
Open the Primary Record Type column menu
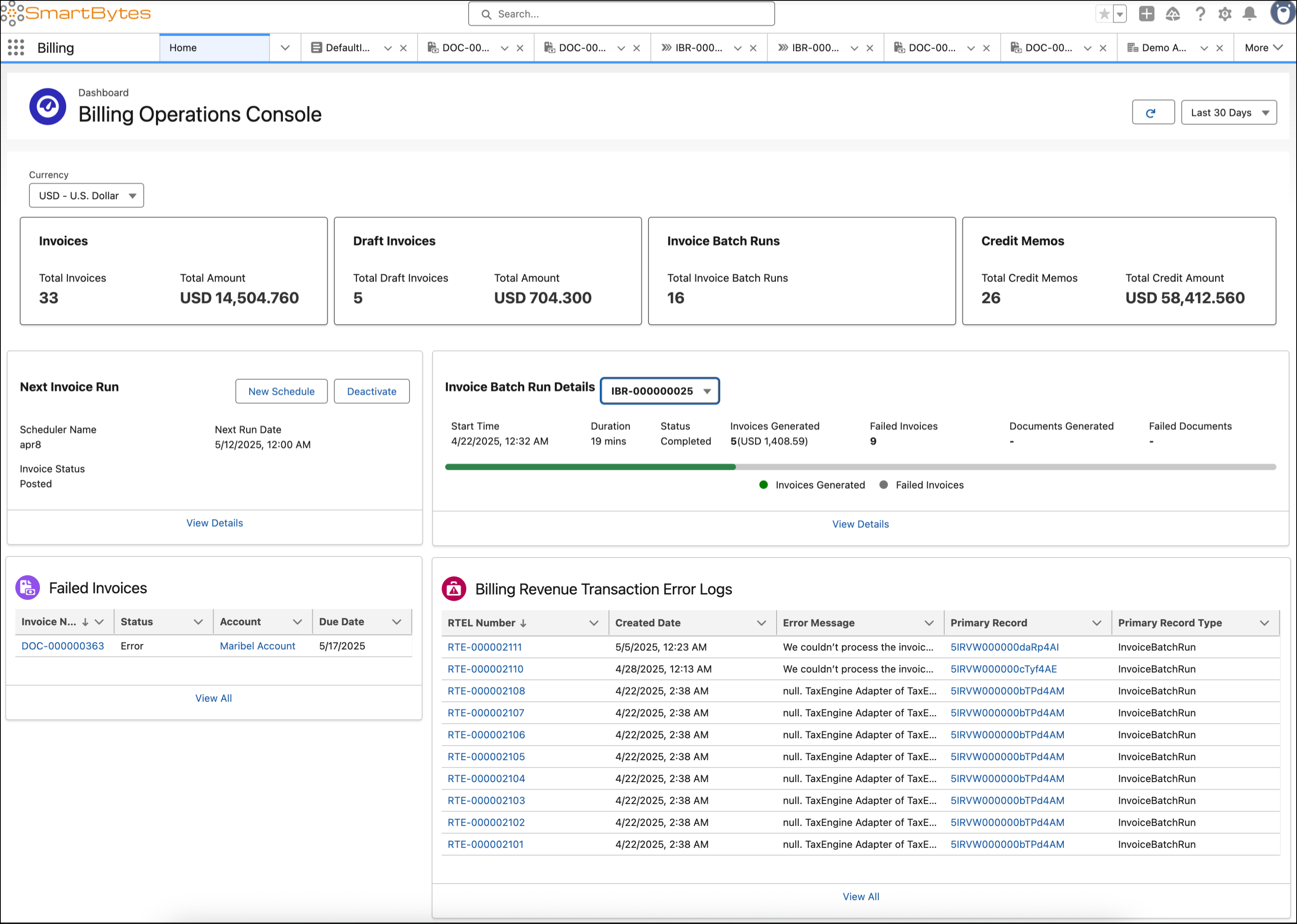pyautogui.click(x=1264, y=623)
